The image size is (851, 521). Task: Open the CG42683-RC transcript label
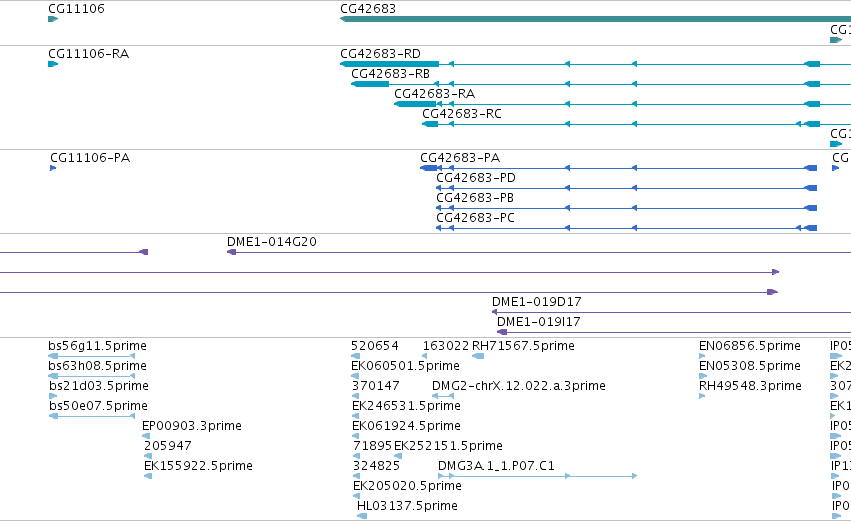pos(462,114)
